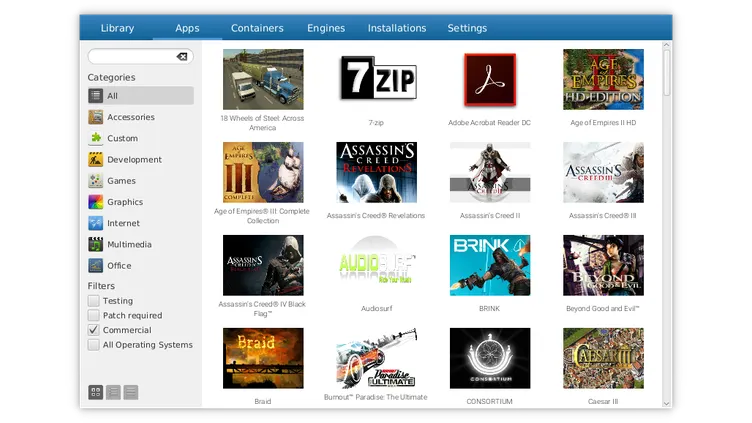The height and width of the screenshot is (423, 752).
Task: Select the Graphics category icon
Action: click(x=95, y=201)
